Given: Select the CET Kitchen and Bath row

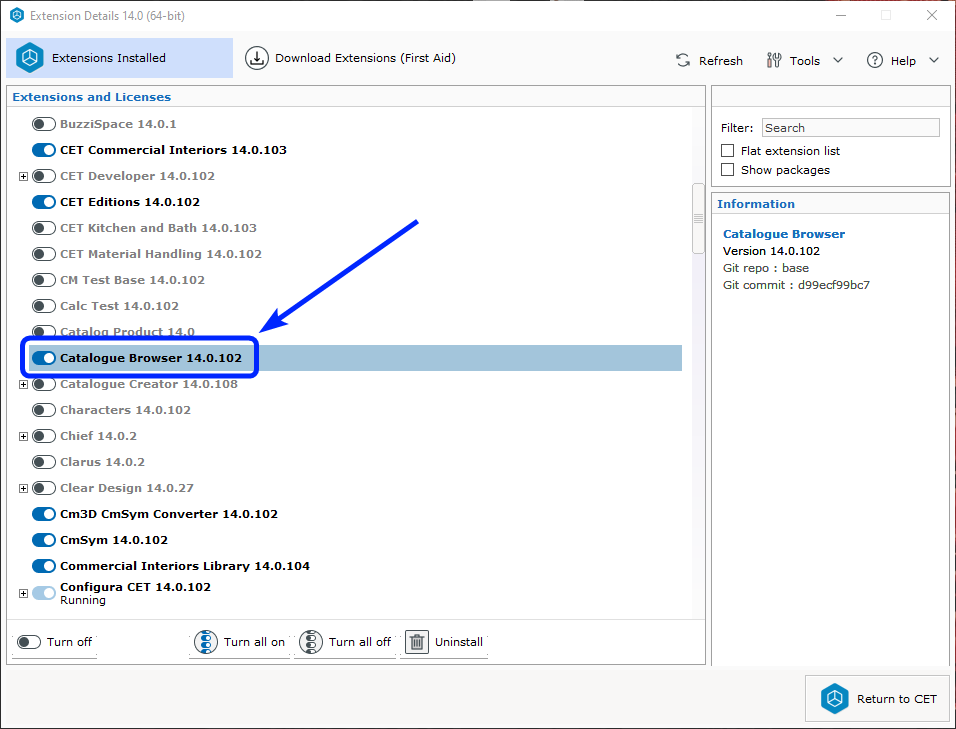Looking at the screenshot, I should pyautogui.click(x=159, y=228).
